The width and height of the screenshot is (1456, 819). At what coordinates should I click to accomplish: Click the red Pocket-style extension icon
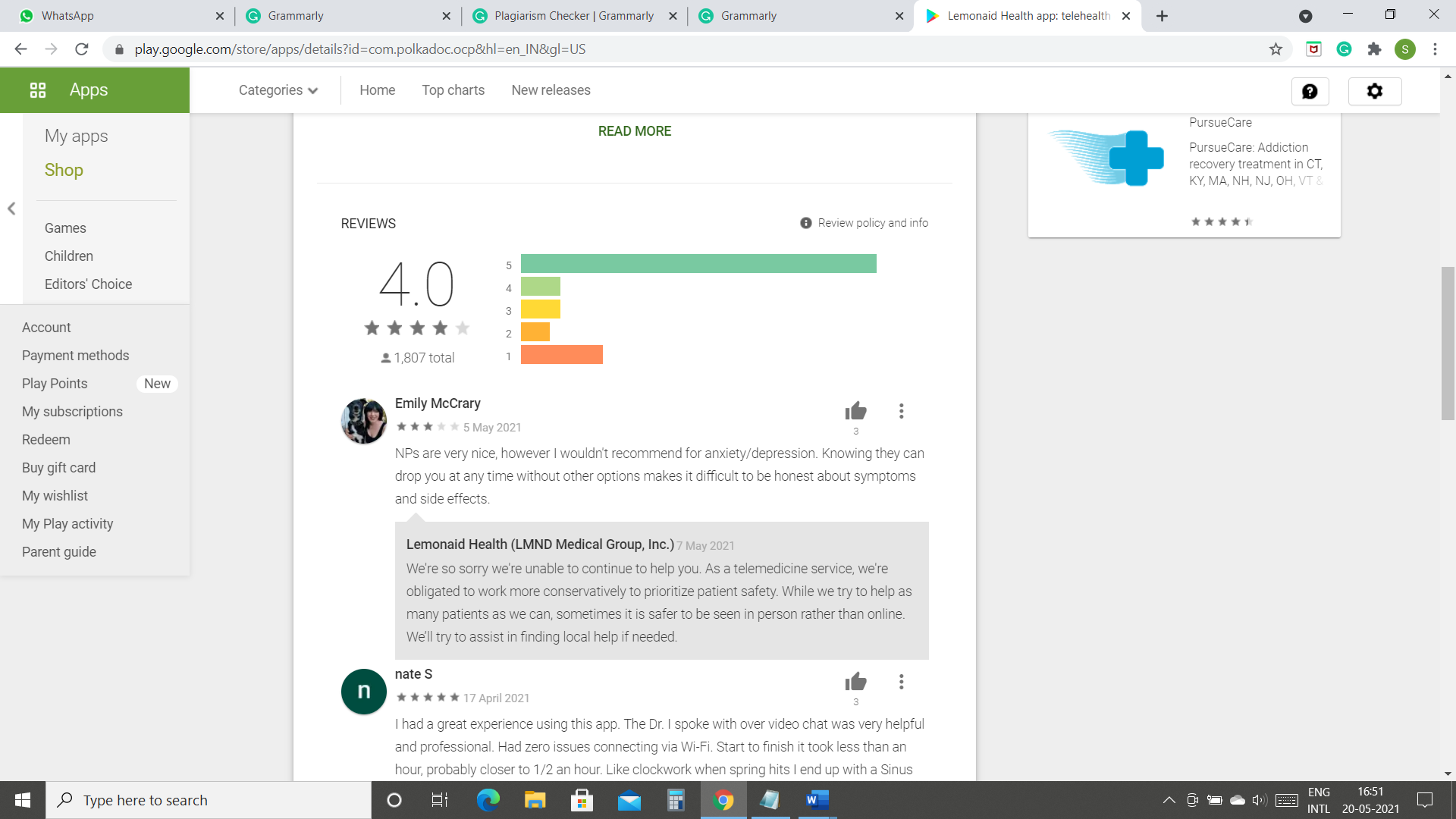point(1313,49)
